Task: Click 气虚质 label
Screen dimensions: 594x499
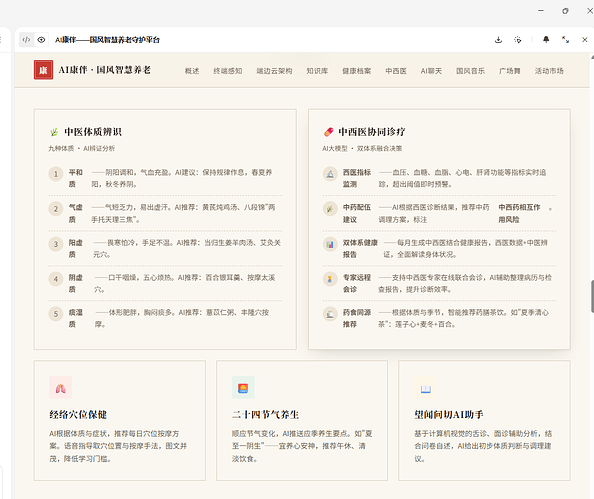Action: coord(75,213)
